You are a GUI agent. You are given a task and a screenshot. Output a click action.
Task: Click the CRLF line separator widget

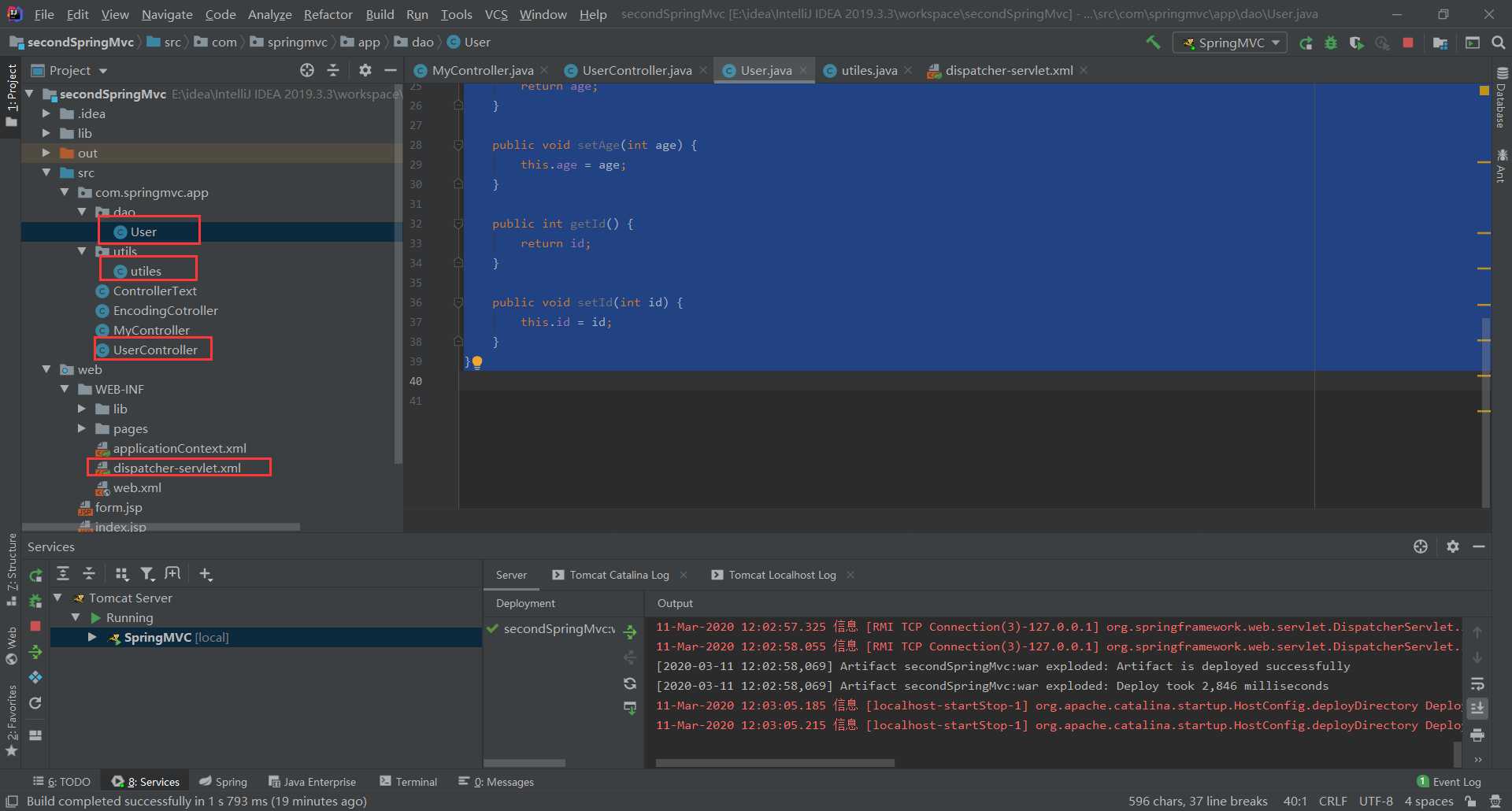pyautogui.click(x=1332, y=801)
